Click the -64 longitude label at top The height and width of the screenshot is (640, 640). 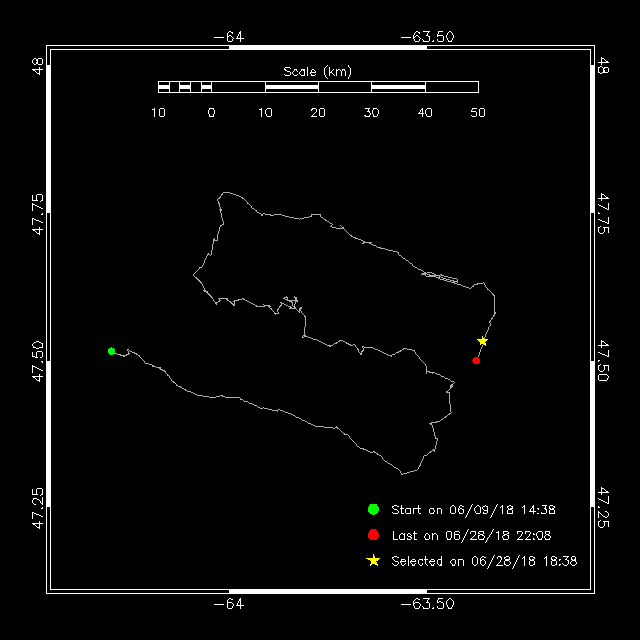click(229, 37)
